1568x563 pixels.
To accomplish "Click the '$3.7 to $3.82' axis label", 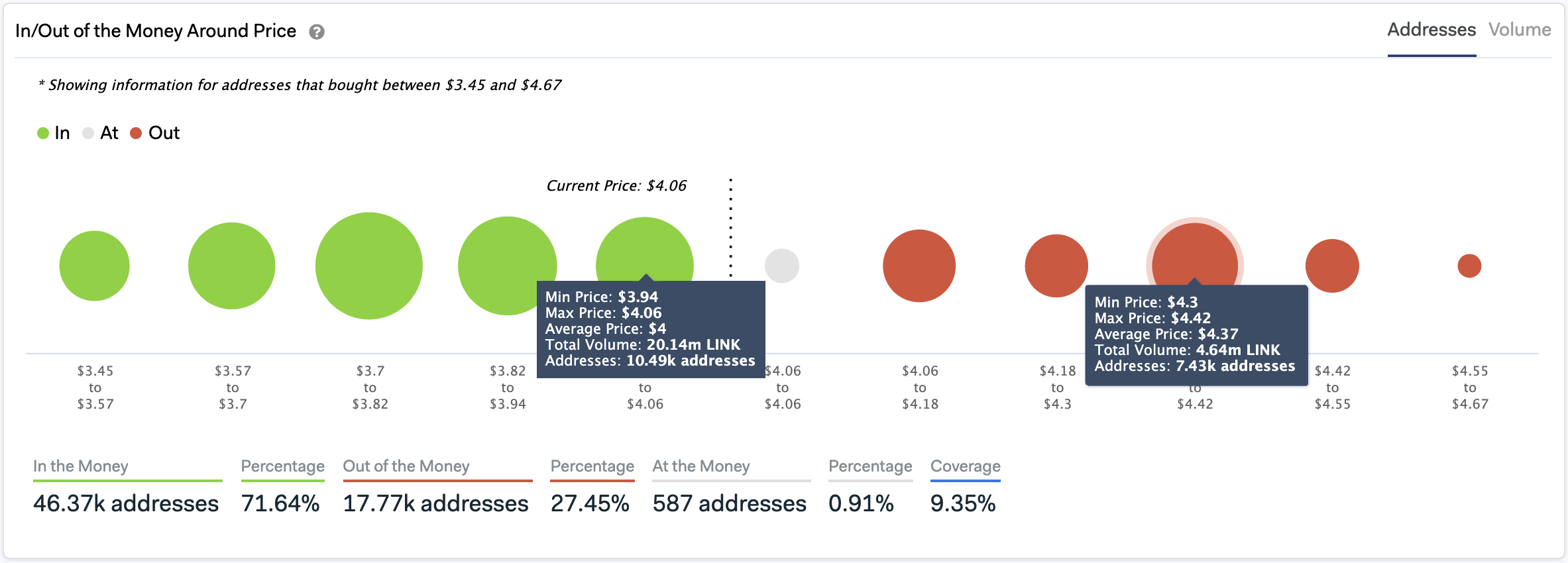I will coord(370,387).
